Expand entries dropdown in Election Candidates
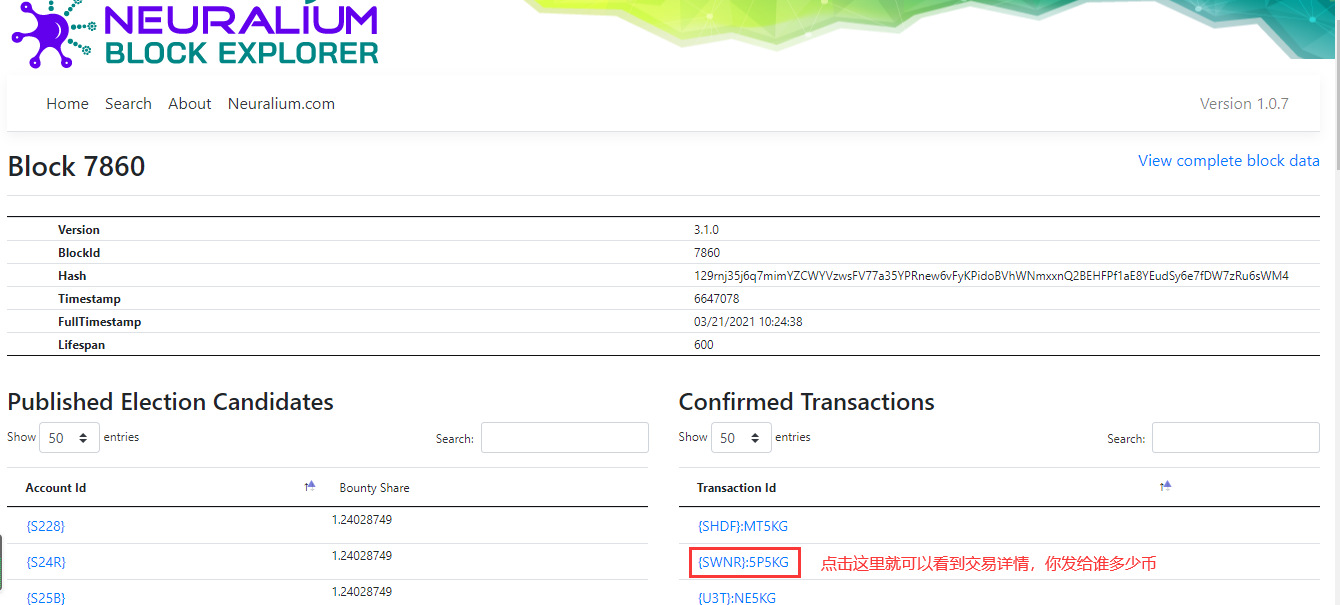This screenshot has height=605, width=1340. point(69,438)
